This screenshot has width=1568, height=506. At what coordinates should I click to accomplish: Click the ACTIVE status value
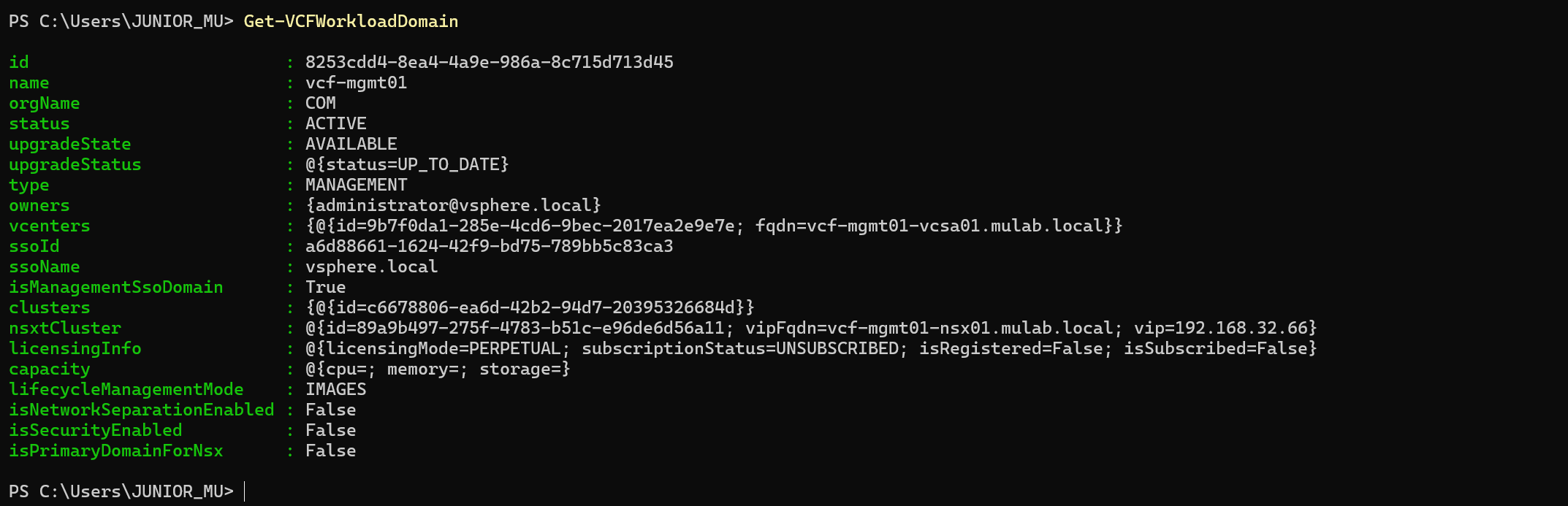335,123
